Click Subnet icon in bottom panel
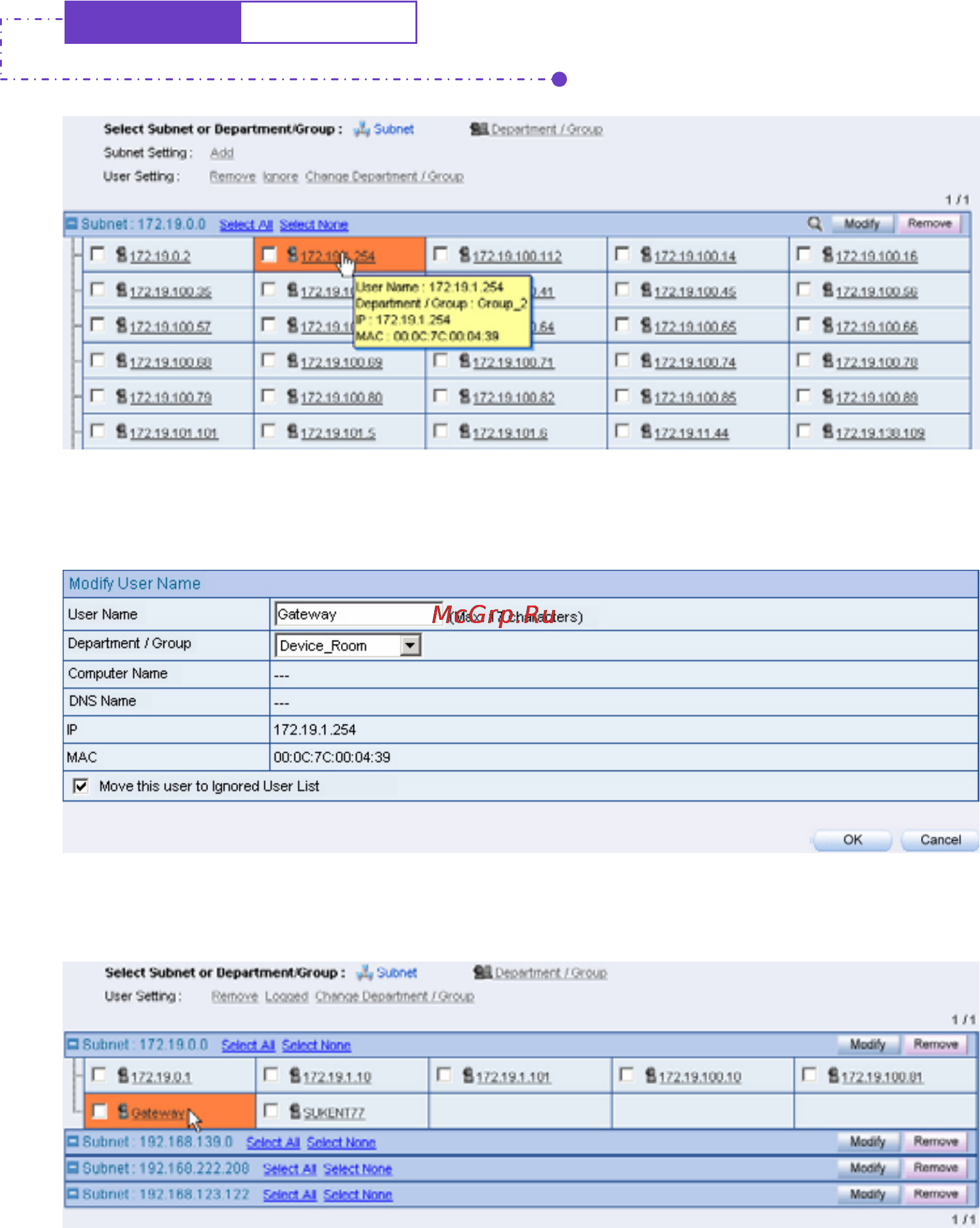This screenshot has height=1228, width=980. [365, 973]
